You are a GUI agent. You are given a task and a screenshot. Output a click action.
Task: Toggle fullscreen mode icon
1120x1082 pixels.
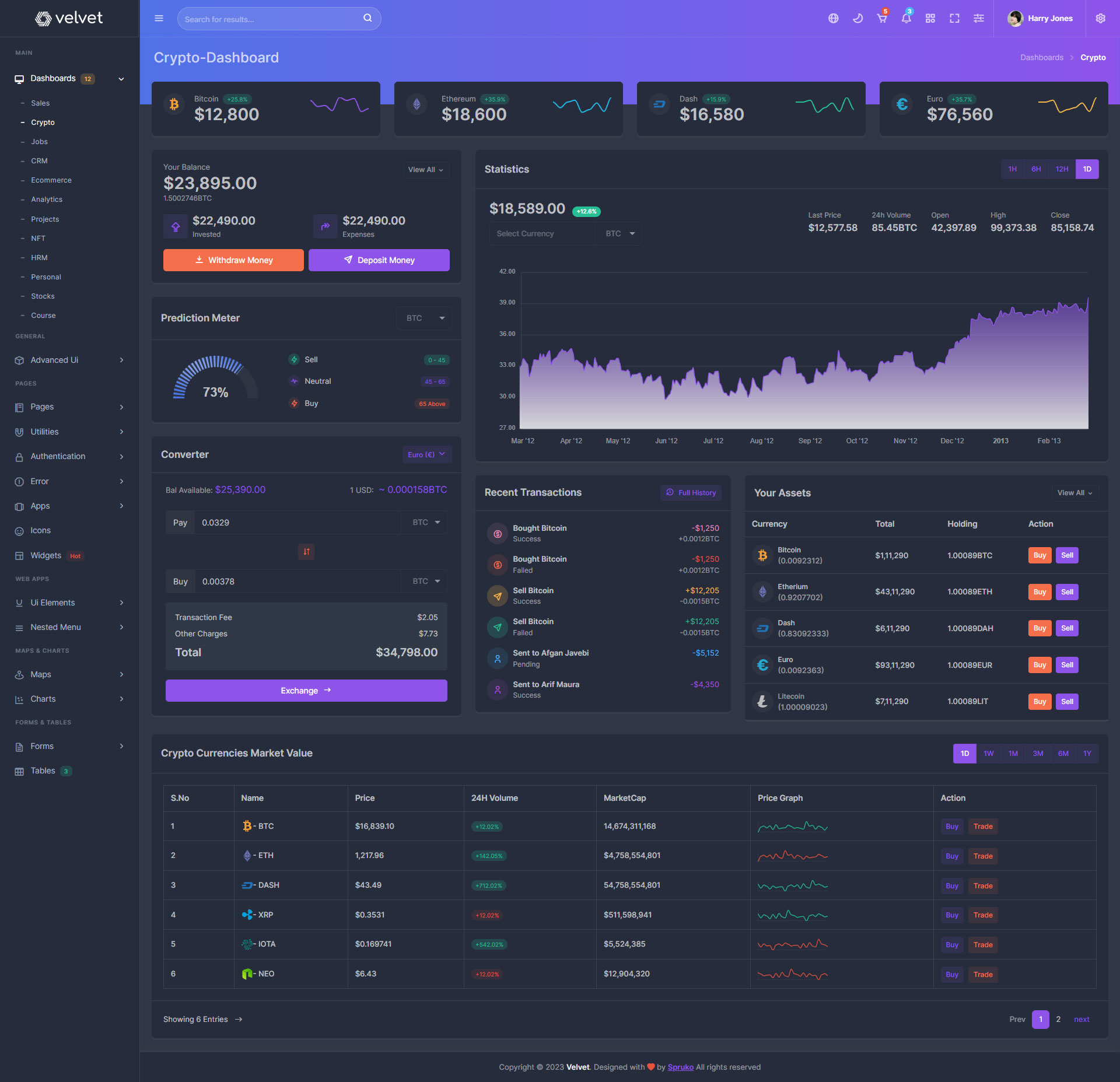click(954, 19)
